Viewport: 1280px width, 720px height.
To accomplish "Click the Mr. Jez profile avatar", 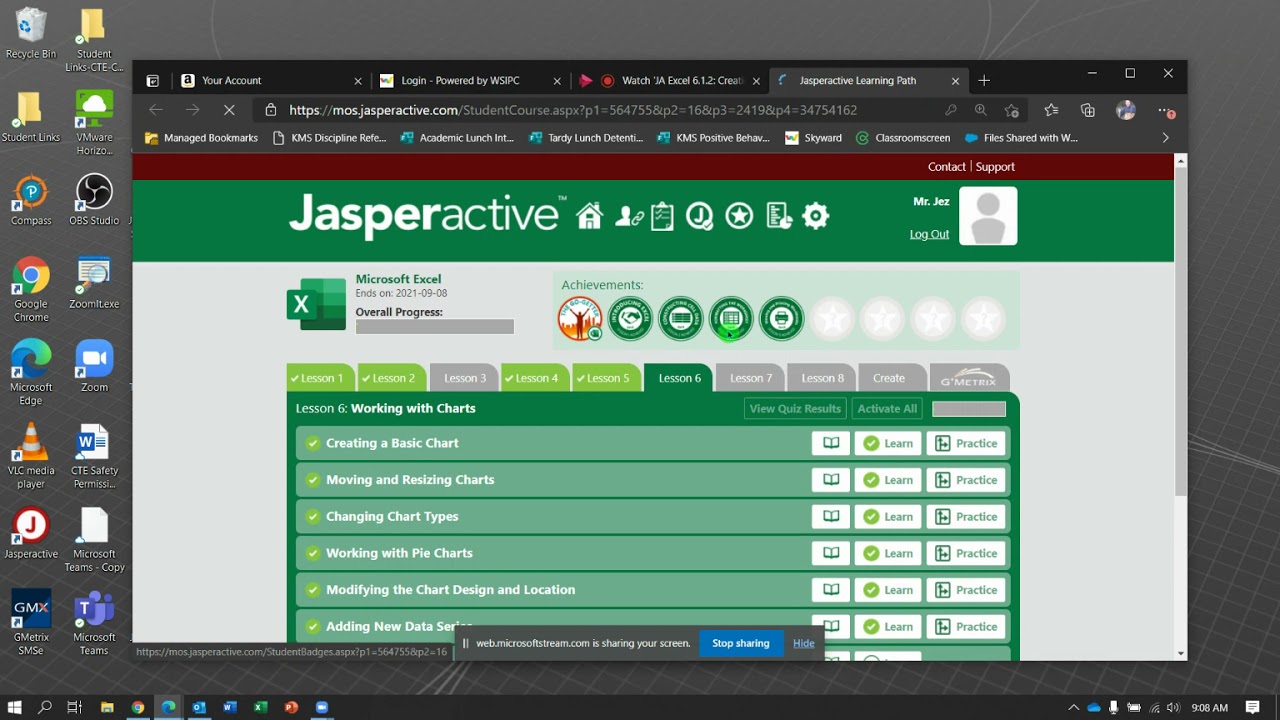I will (988, 216).
